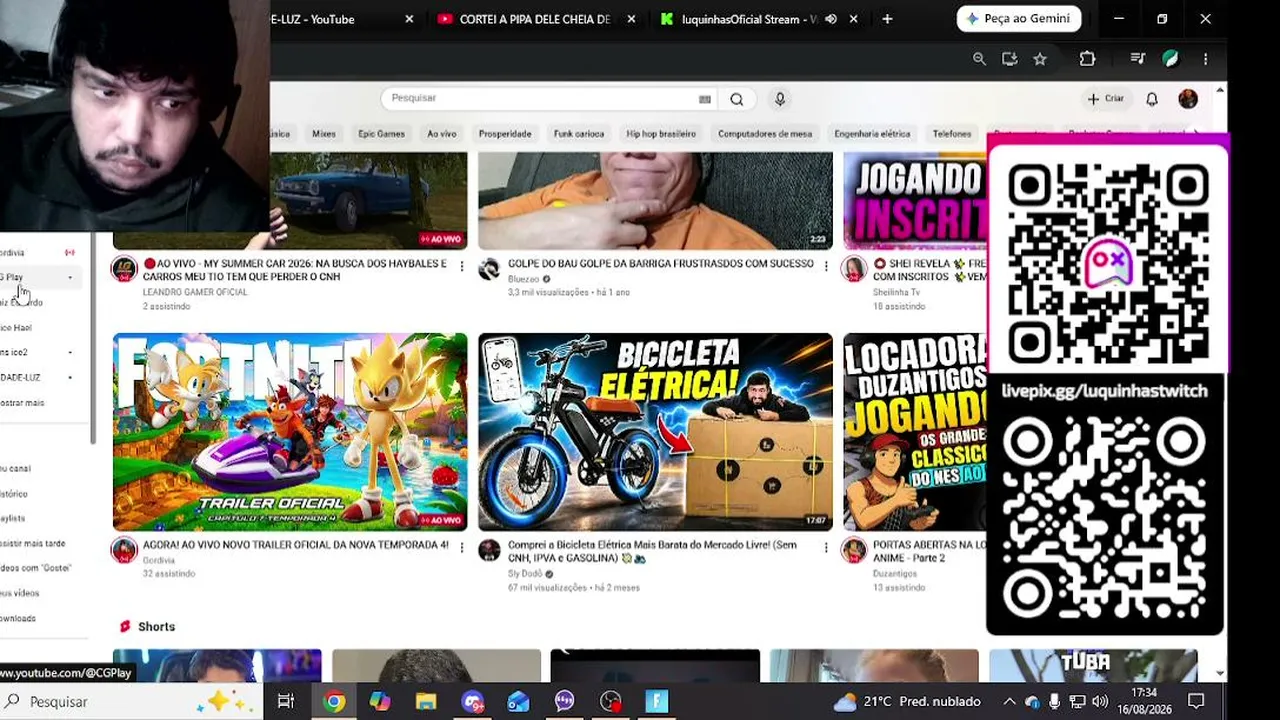
Task: Open the Bicicleta Elétrica video thumbnail
Action: click(655, 432)
